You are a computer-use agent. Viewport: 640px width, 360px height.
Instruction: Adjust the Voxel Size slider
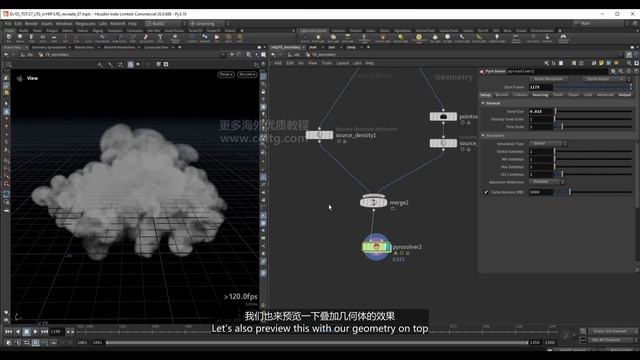593,111
